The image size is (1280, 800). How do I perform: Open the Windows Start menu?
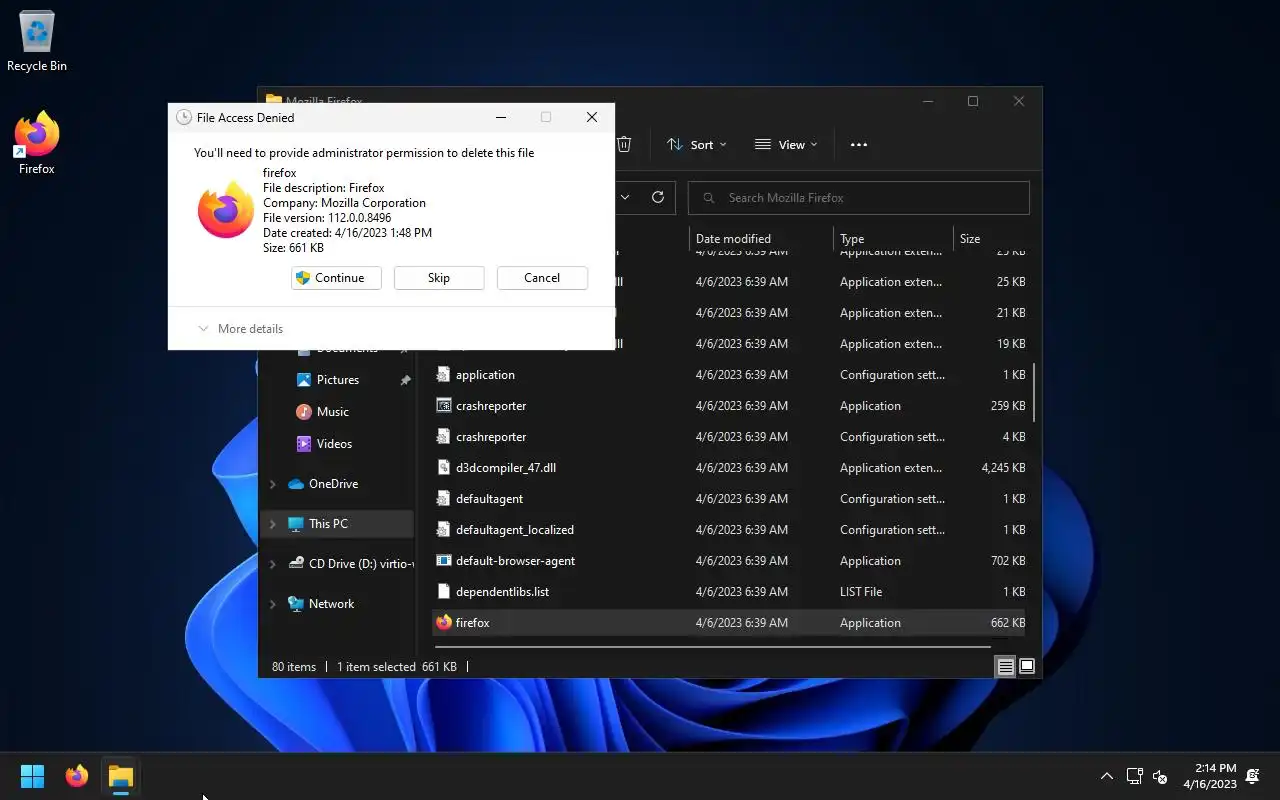pos(32,776)
